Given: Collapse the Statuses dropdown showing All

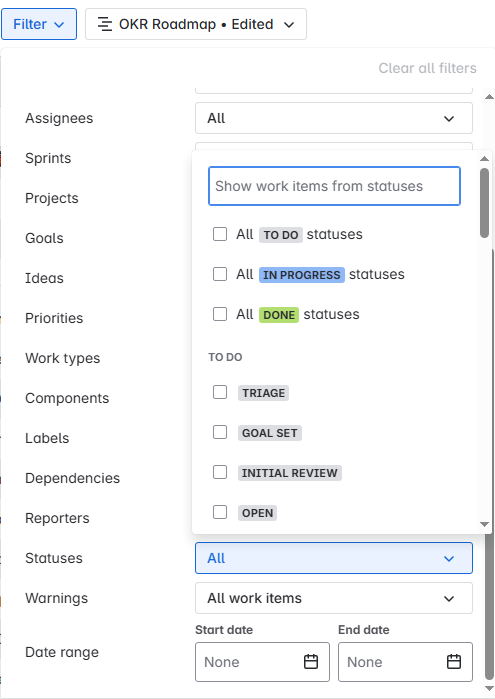Looking at the screenshot, I should pos(334,558).
